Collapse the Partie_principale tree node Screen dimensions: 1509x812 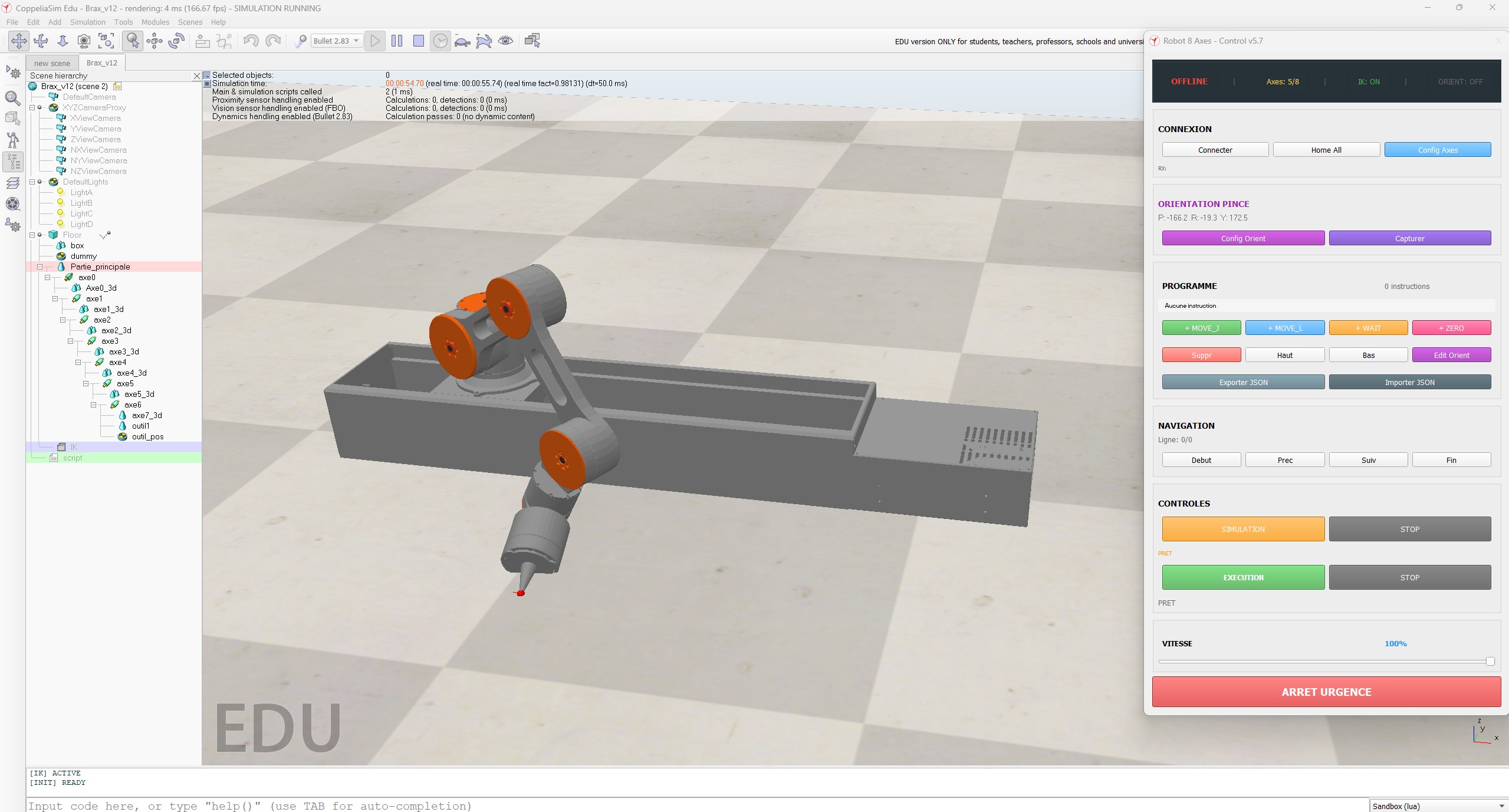tap(41, 267)
